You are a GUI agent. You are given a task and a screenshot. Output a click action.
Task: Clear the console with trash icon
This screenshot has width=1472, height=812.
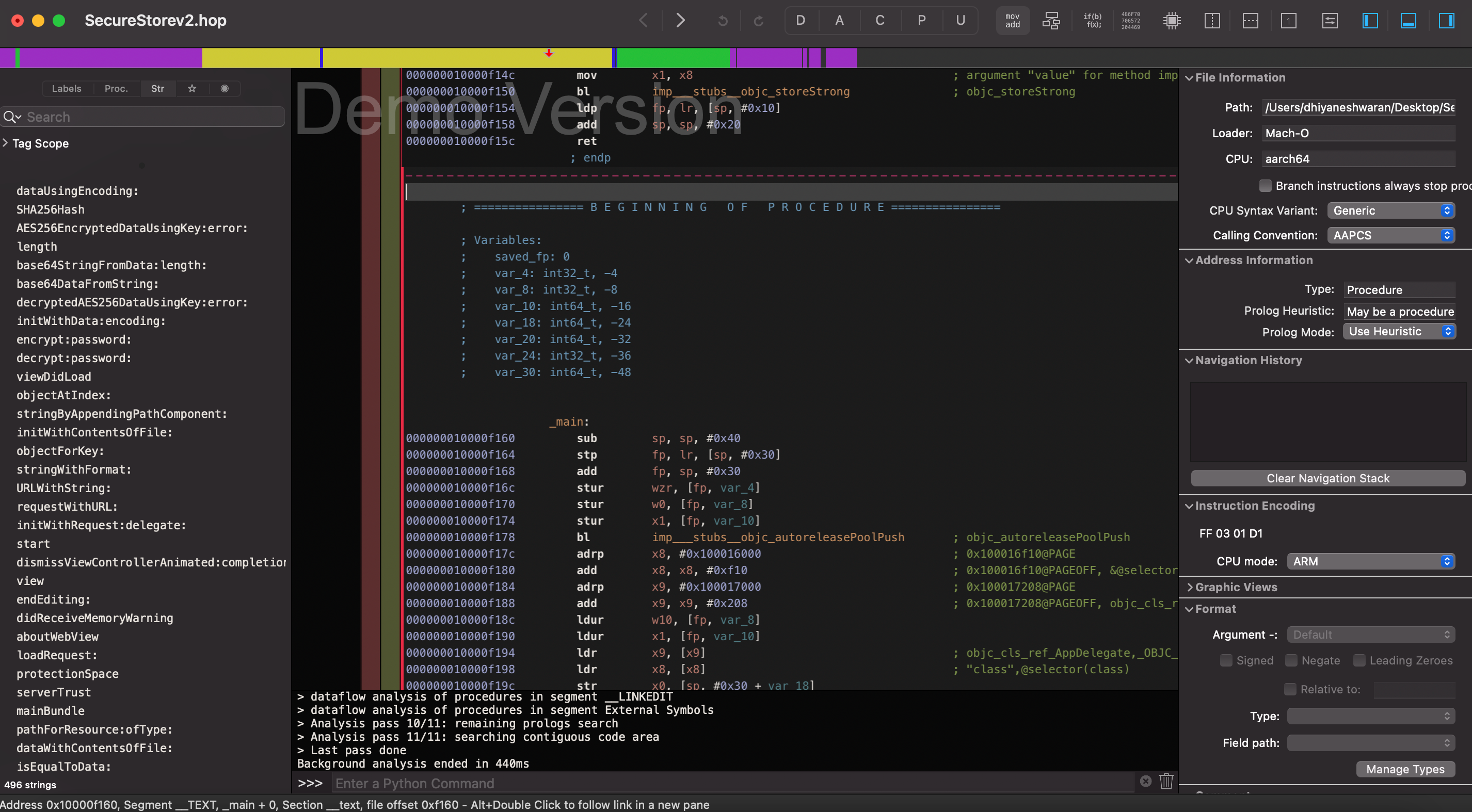[x=1166, y=781]
